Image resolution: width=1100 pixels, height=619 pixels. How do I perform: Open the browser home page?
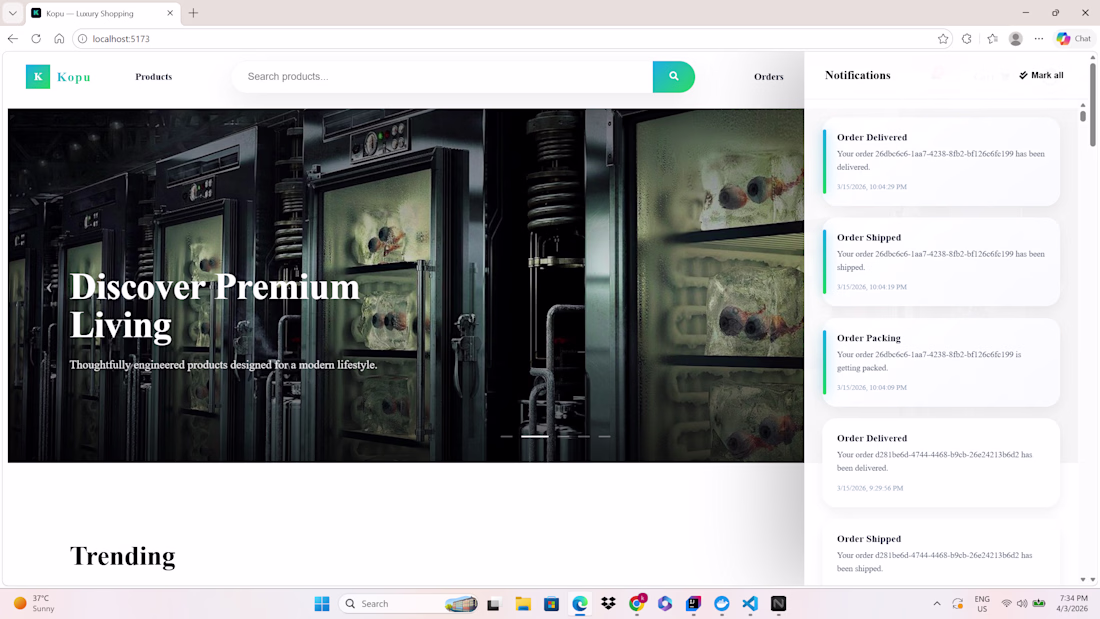(x=59, y=39)
